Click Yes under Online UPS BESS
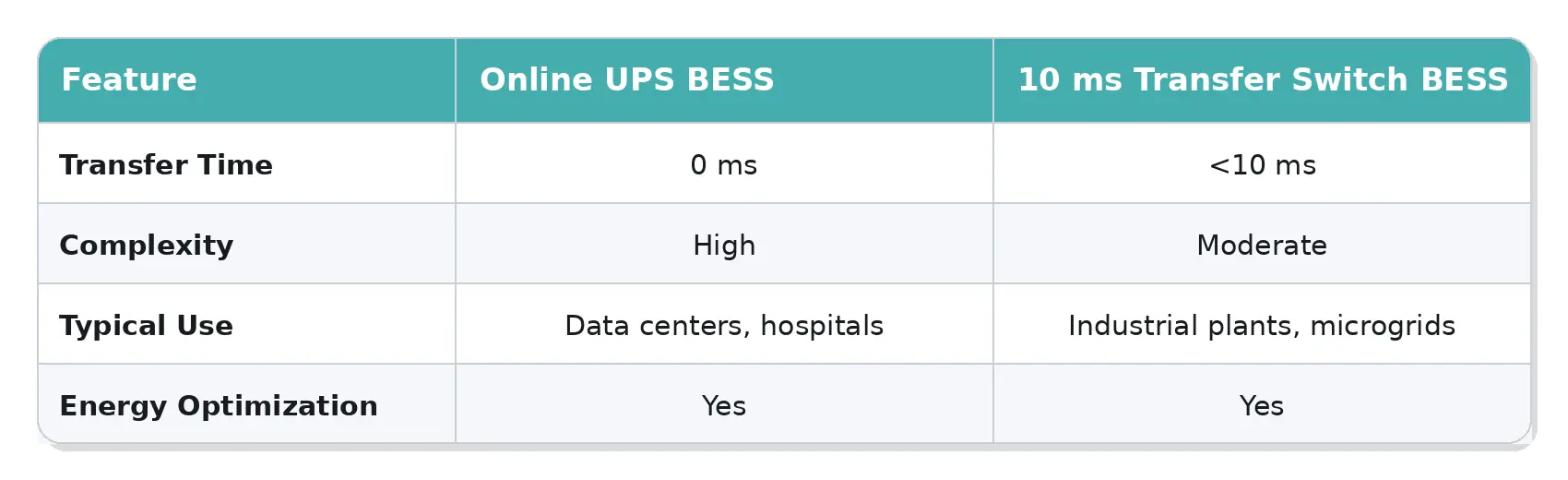This screenshot has width=1568, height=480. click(724, 406)
